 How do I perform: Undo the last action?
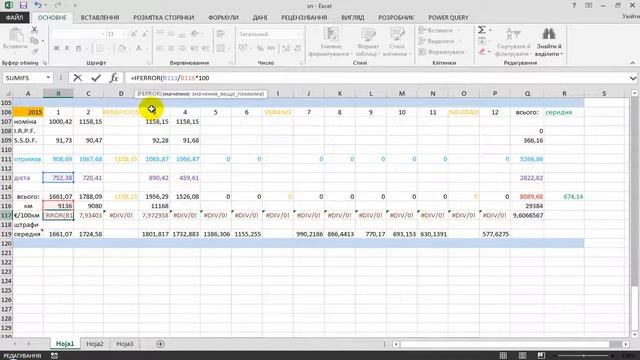[x=38, y=5]
